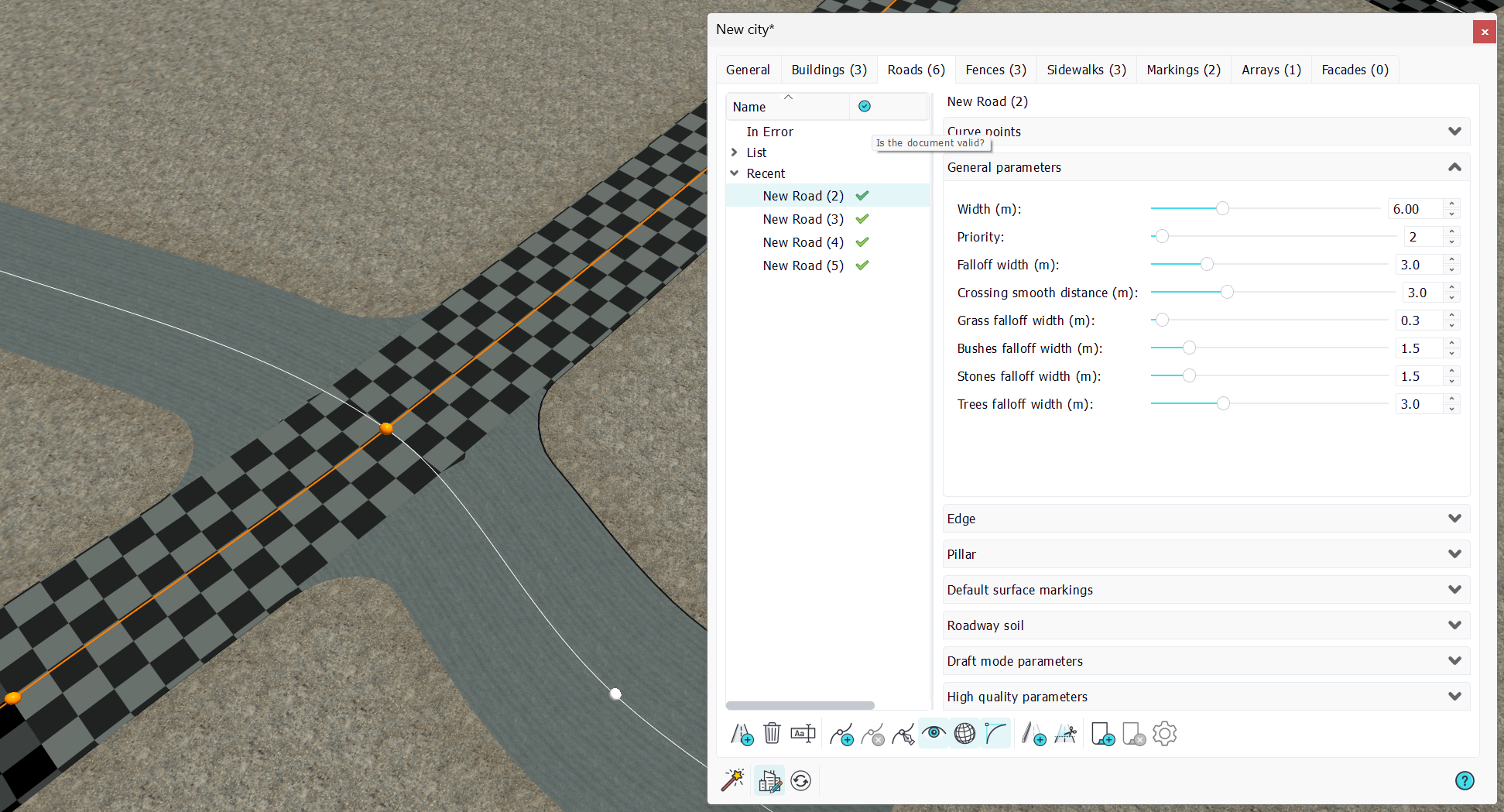
Task: Open the Markings (2) tab
Action: [1184, 70]
